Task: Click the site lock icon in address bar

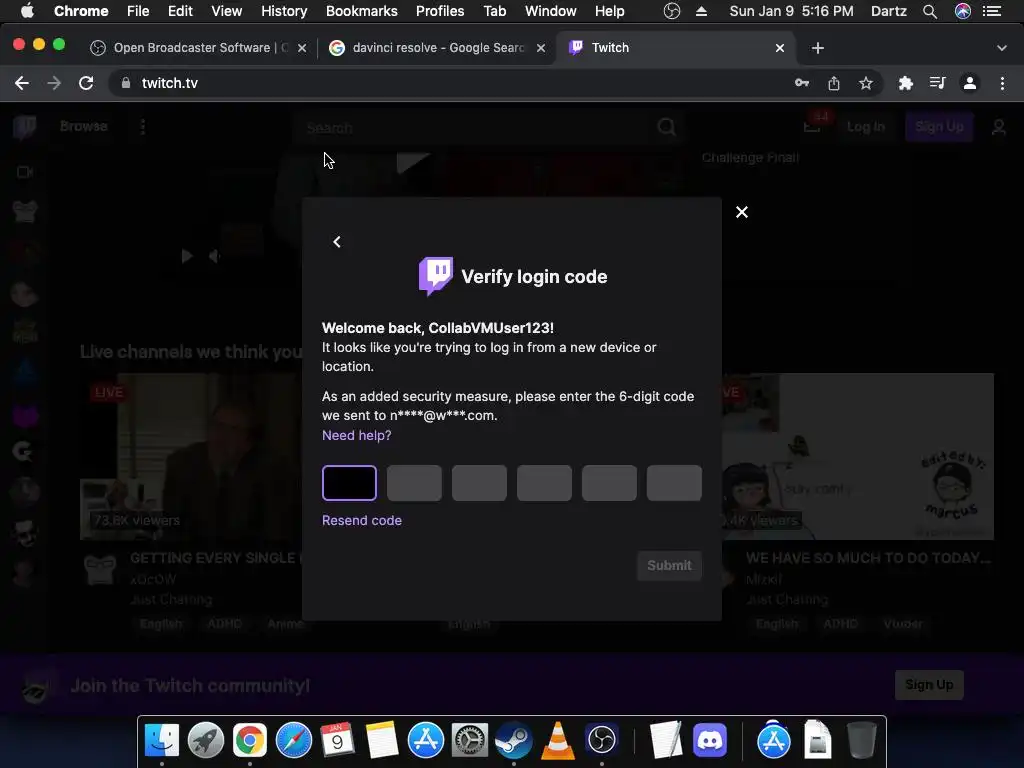Action: (x=126, y=83)
